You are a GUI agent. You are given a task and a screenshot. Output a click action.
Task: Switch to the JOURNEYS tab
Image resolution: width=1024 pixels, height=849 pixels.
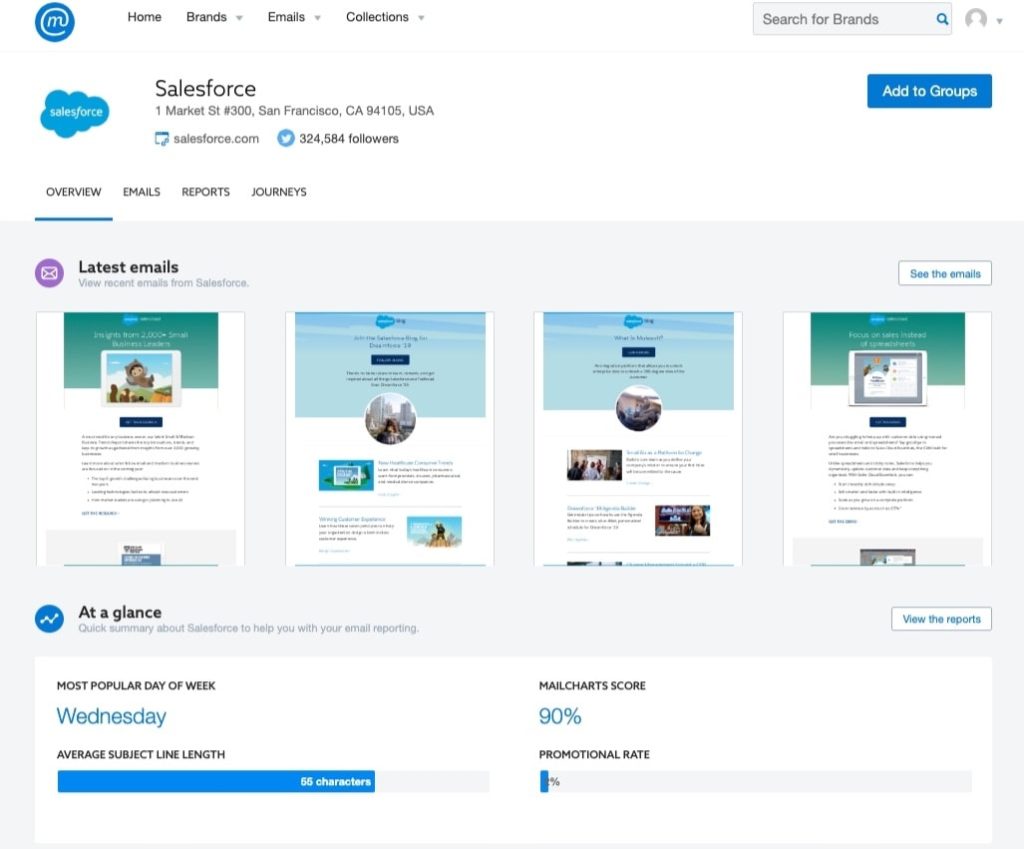tap(279, 192)
